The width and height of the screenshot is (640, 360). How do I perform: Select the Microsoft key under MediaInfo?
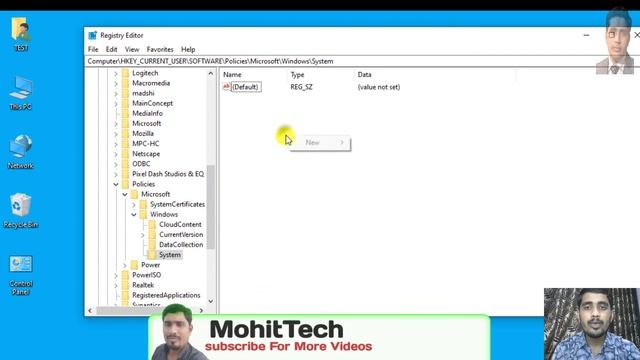pos(147,123)
